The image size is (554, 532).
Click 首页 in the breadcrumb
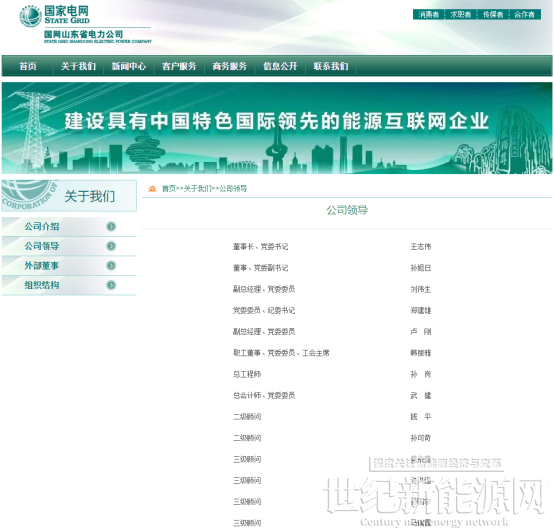169,189
